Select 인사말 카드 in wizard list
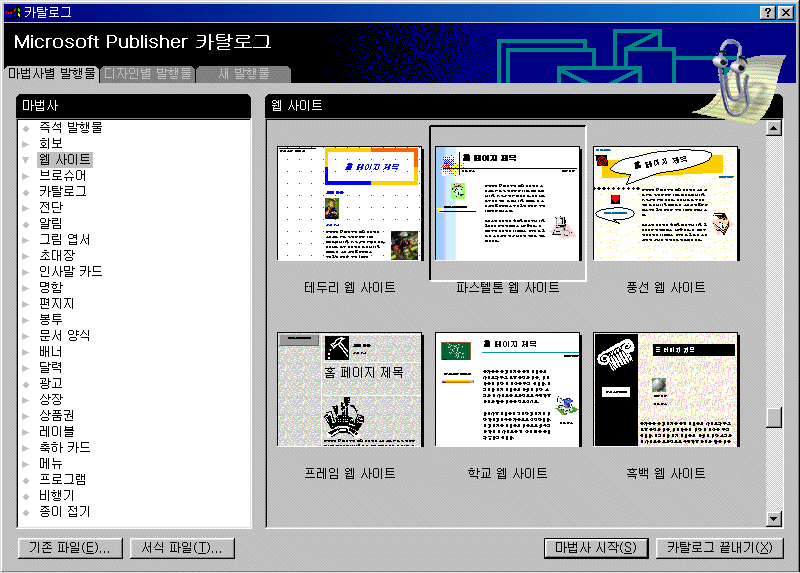 pyautogui.click(x=71, y=271)
